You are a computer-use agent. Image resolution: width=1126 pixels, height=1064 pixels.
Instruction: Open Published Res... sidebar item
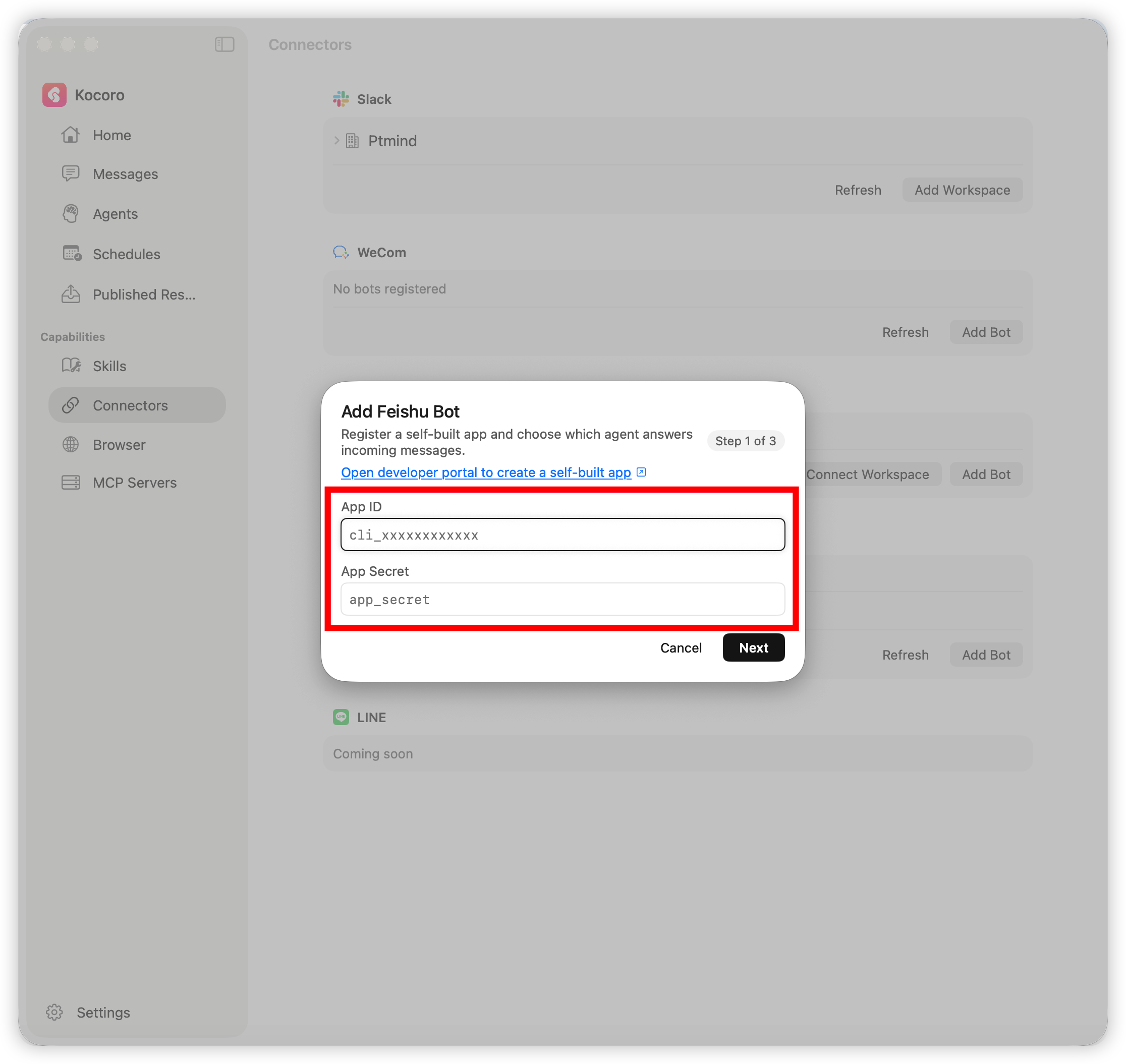point(137,294)
